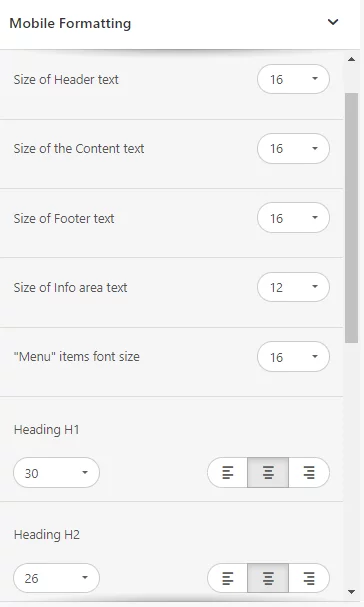Align Heading H2 text to the left
Viewport: 364px width, 607px height.
coord(228,578)
